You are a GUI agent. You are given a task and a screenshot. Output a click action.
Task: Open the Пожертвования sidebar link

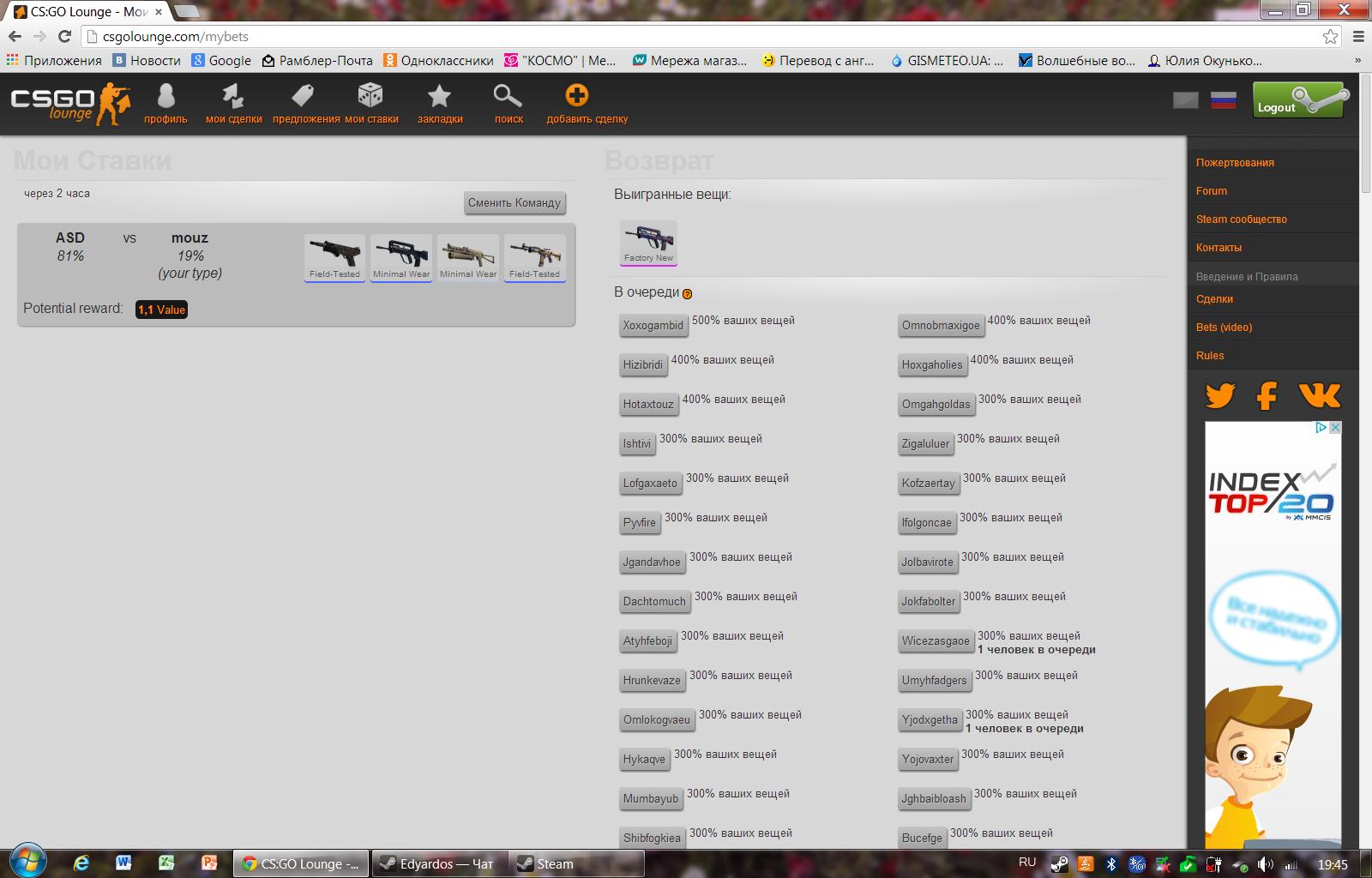1235,163
